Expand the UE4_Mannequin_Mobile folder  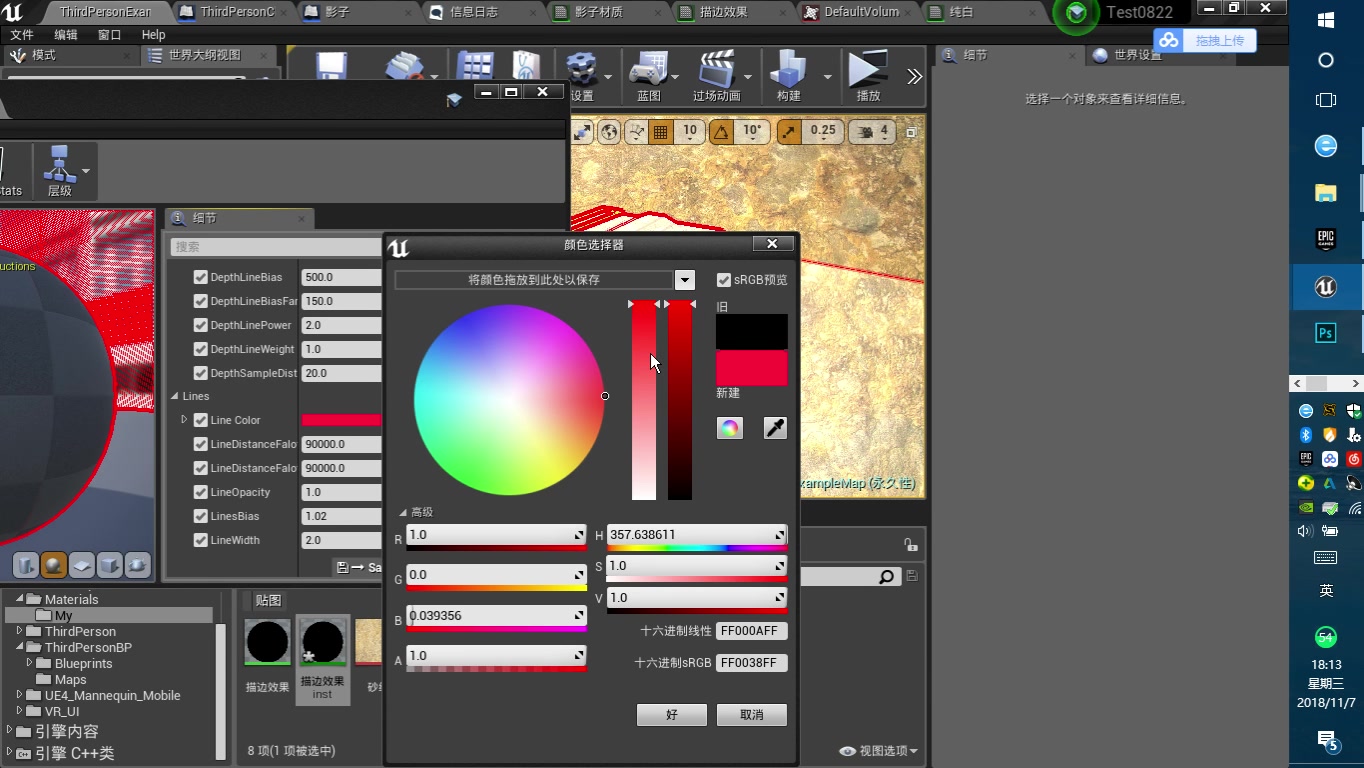(19, 695)
